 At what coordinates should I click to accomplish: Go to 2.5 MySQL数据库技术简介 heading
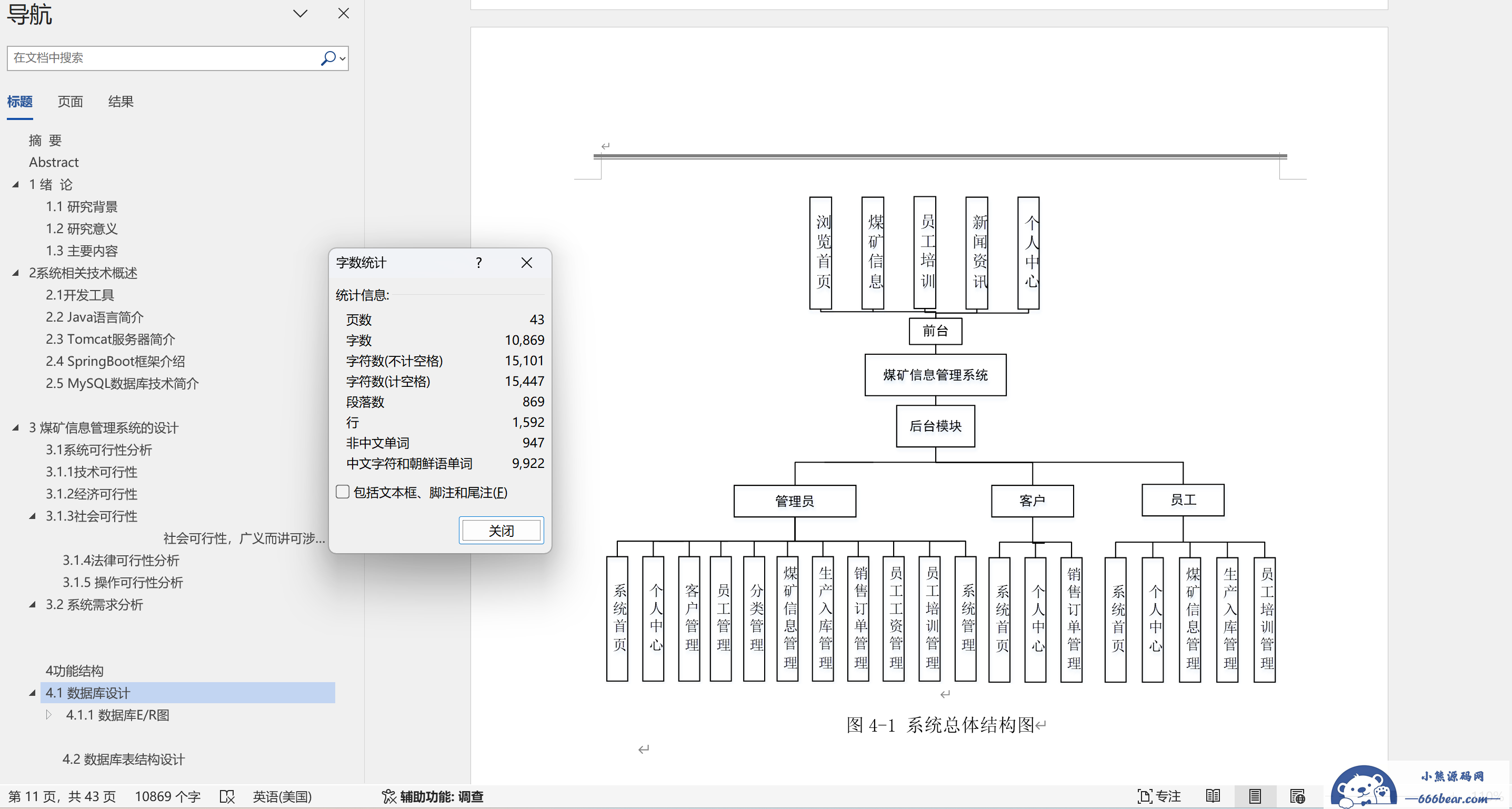[x=123, y=383]
